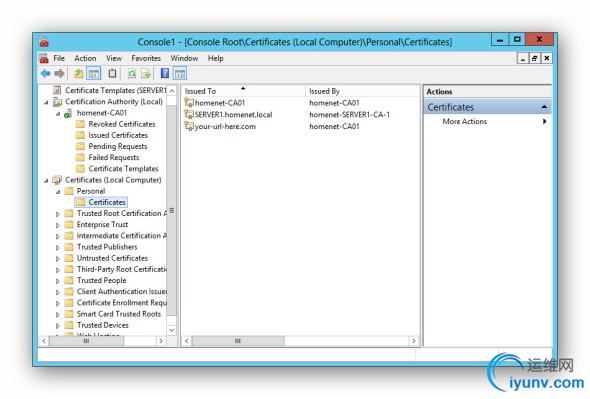Open Issued Certificates folder
The image size is (590, 399).
[x=118, y=135]
